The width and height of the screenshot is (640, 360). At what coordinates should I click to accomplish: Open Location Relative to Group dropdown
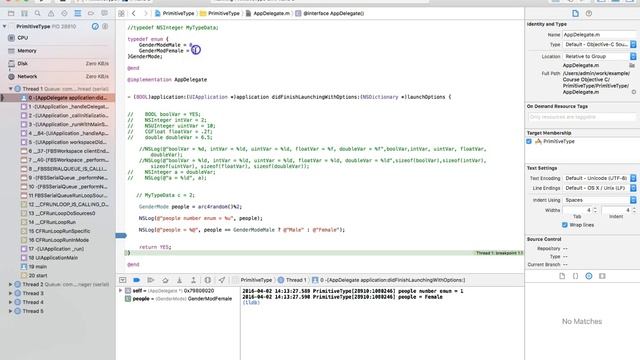tap(600, 56)
